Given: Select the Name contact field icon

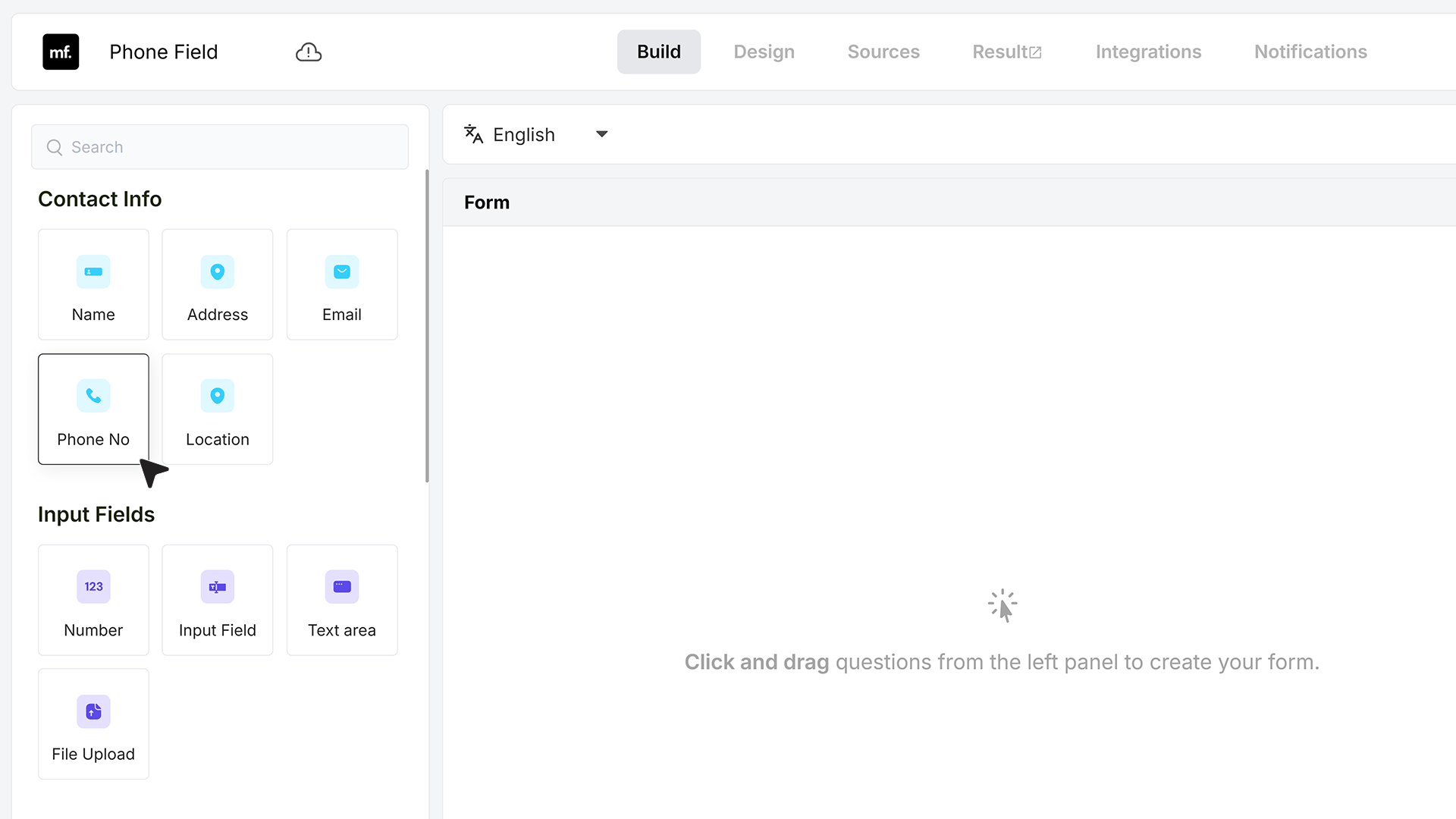Looking at the screenshot, I should [93, 271].
